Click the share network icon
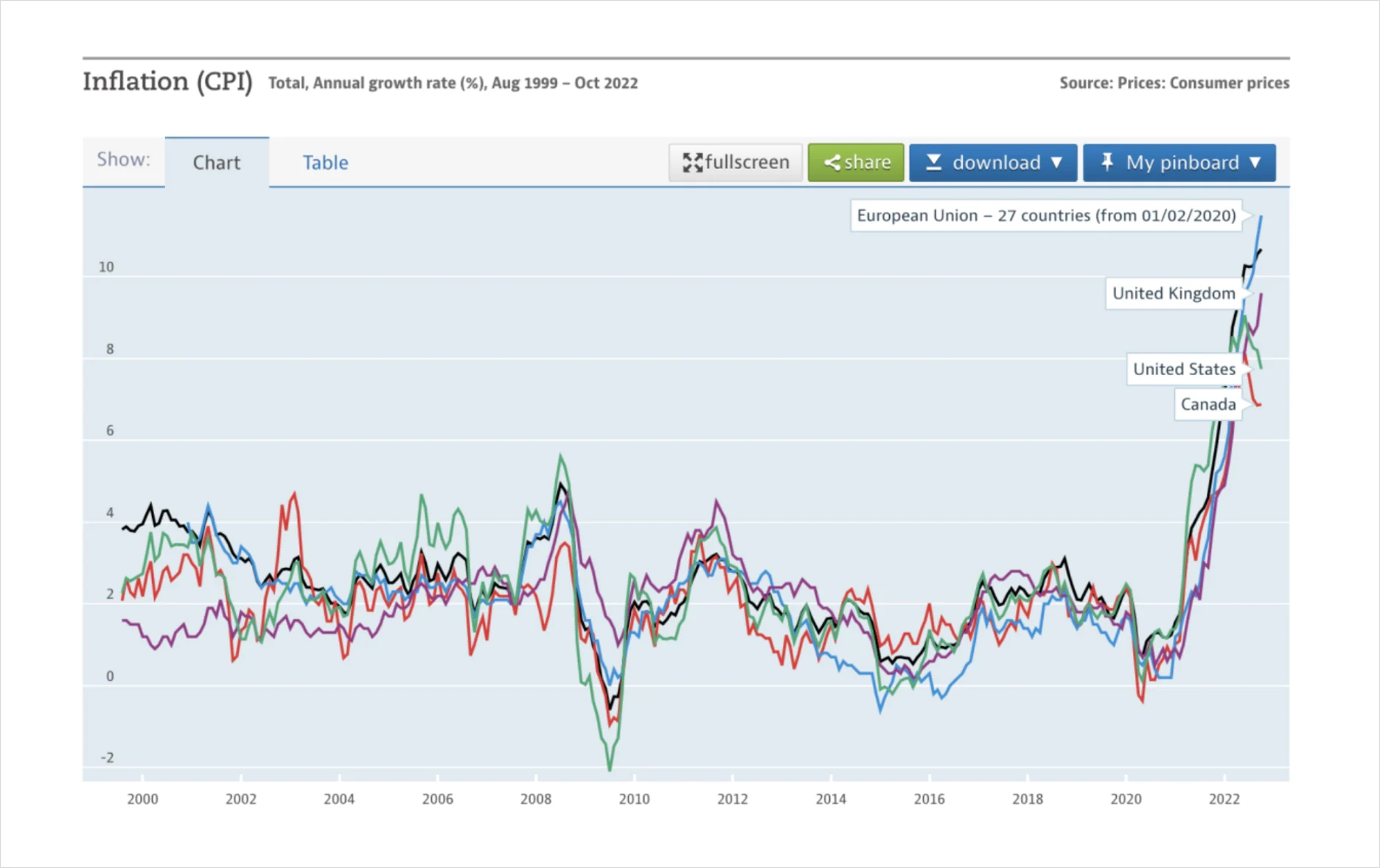This screenshot has width=1380, height=868. coord(832,163)
